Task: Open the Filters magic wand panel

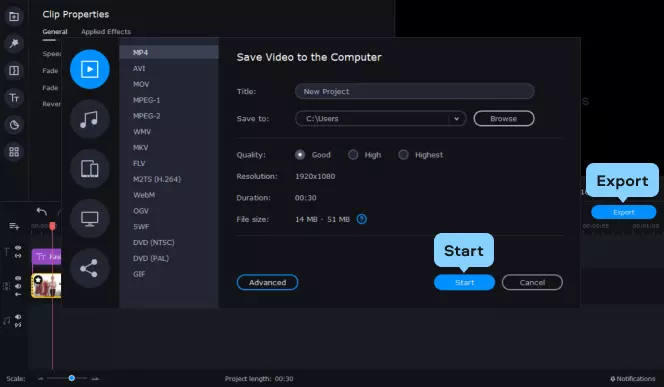Action: 14,43
